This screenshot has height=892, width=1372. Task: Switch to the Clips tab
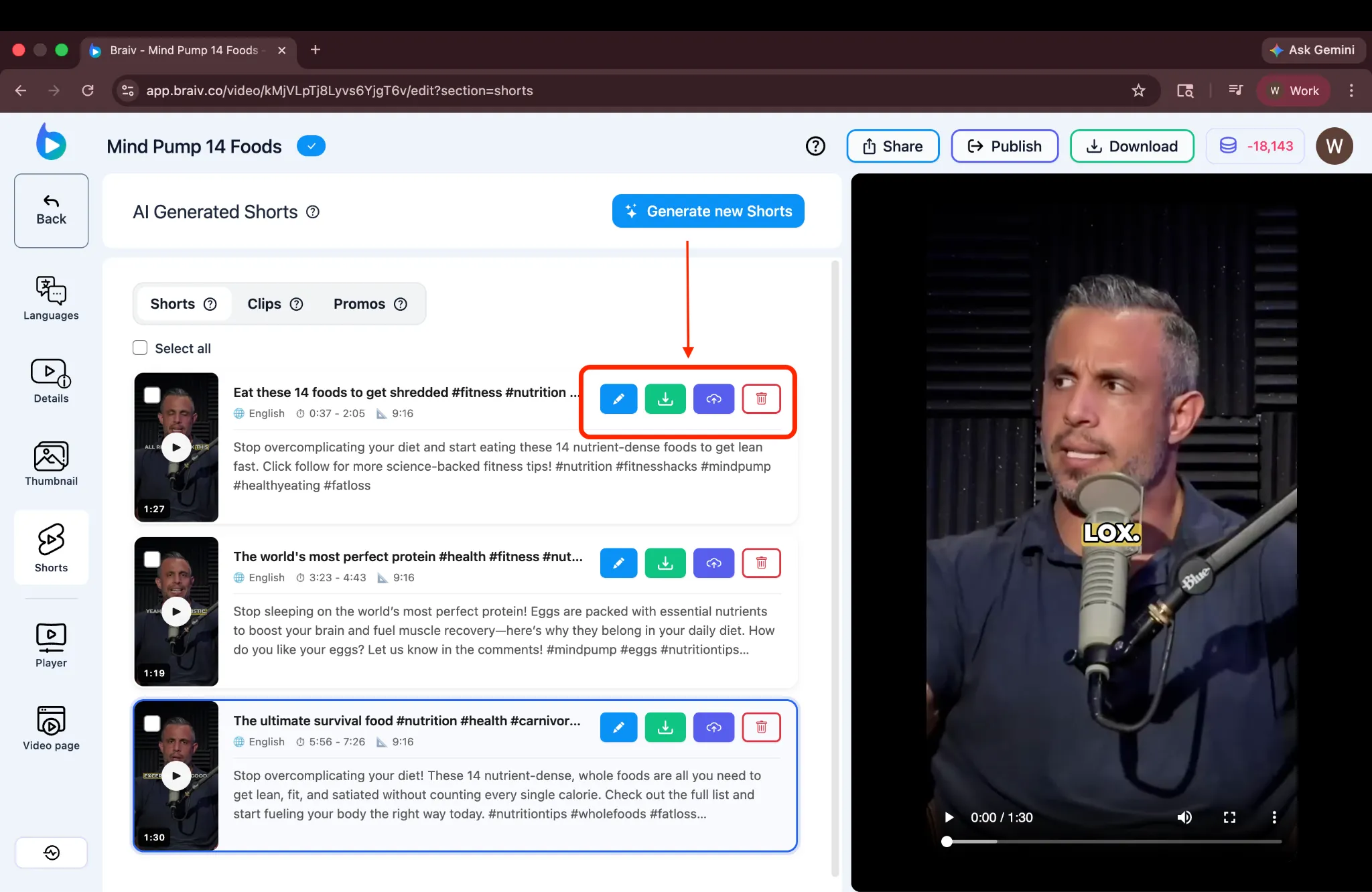pyautogui.click(x=275, y=304)
